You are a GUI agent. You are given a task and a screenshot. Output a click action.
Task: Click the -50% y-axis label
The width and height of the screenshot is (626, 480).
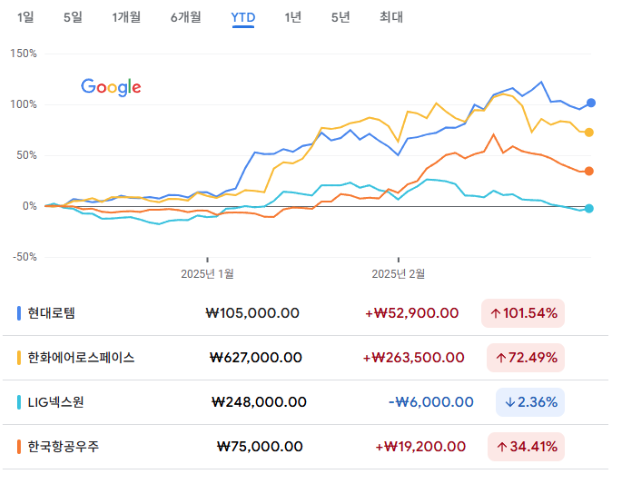click(25, 257)
